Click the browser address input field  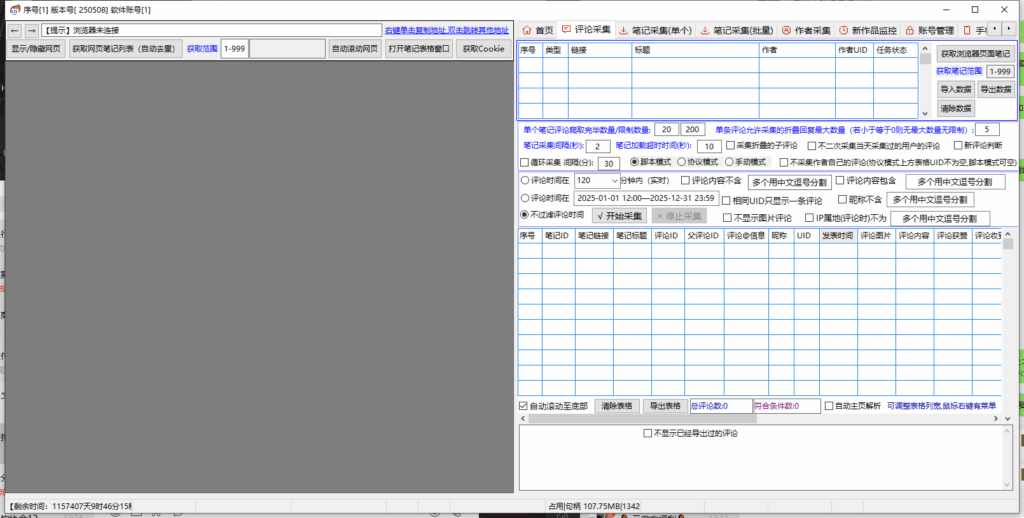[211, 30]
